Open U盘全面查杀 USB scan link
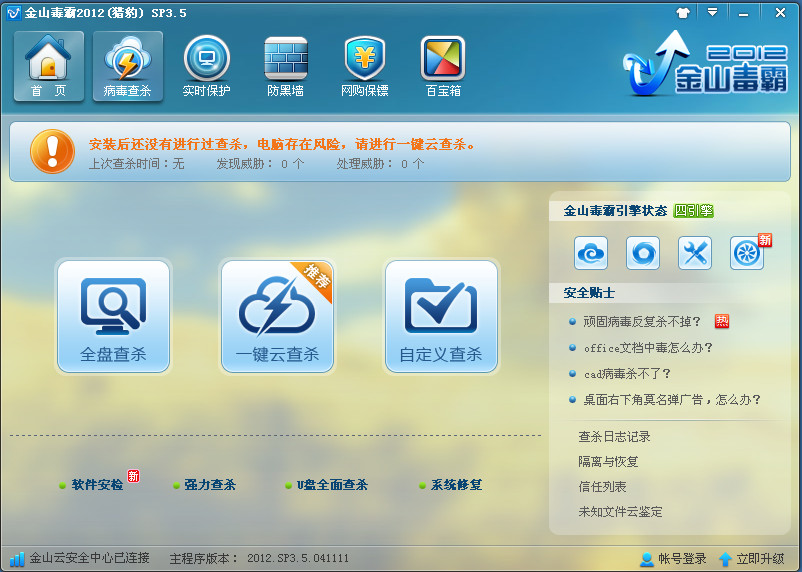 point(331,485)
